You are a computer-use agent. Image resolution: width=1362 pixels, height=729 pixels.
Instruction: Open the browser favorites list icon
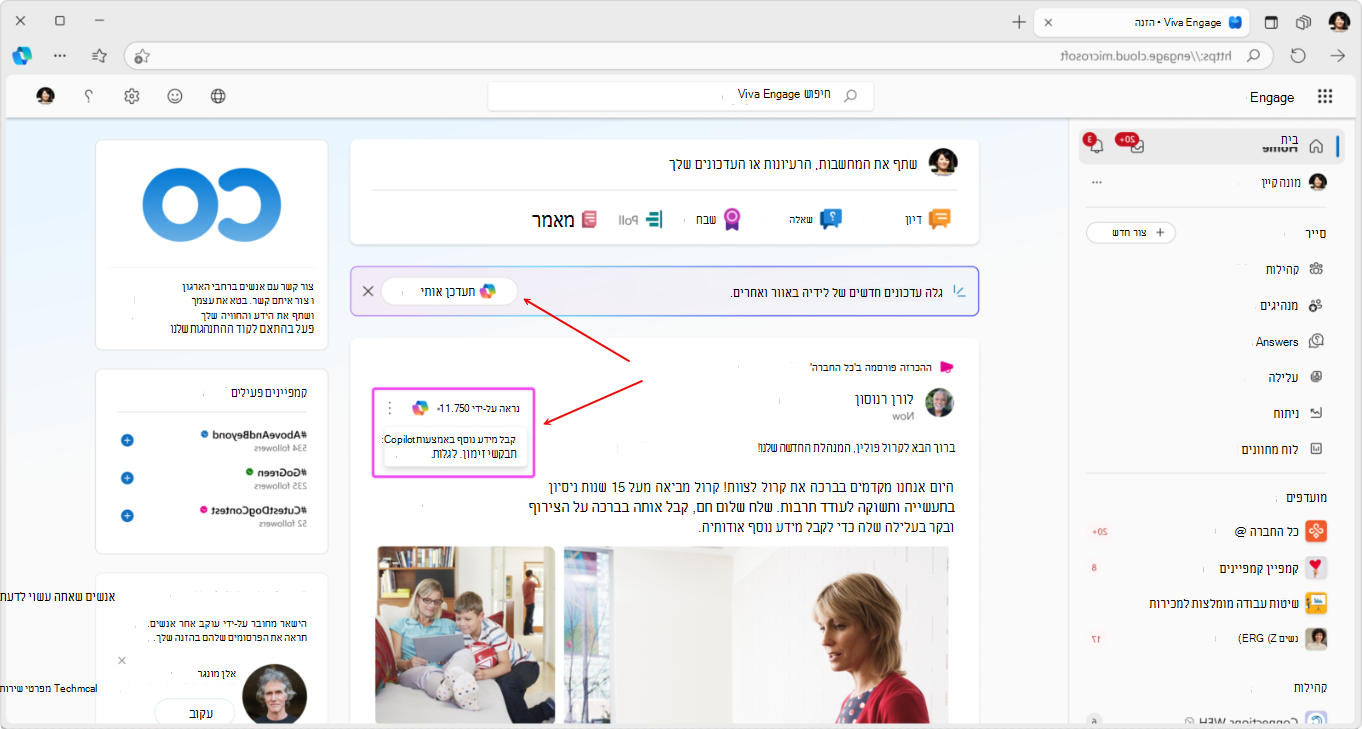99,56
